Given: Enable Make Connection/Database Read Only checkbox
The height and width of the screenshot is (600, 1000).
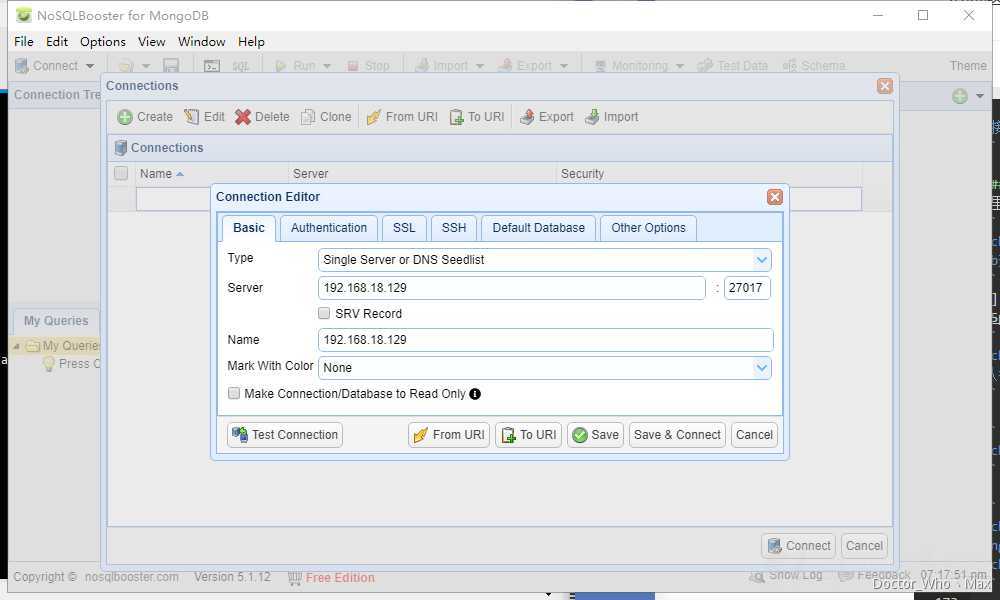Looking at the screenshot, I should [234, 393].
